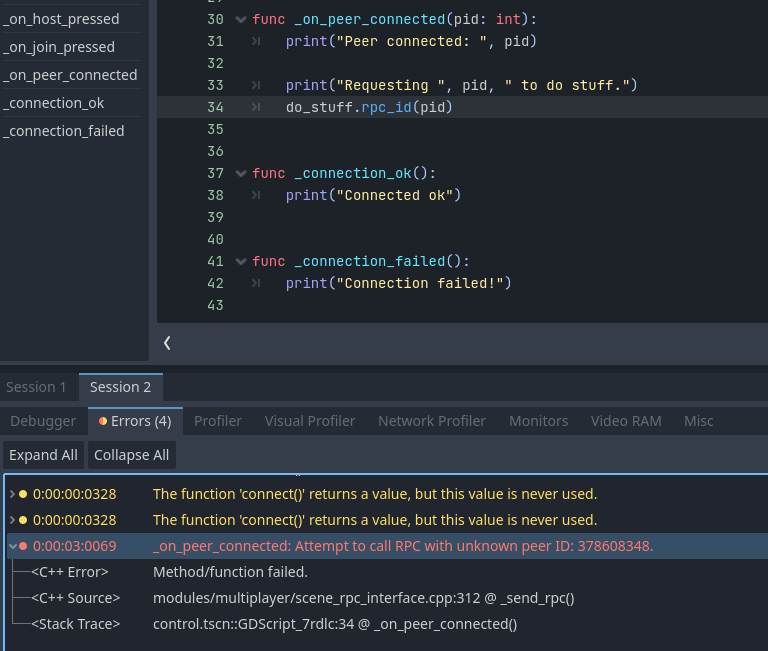Switch to Session 2 tab
The height and width of the screenshot is (651, 768).
pos(120,387)
